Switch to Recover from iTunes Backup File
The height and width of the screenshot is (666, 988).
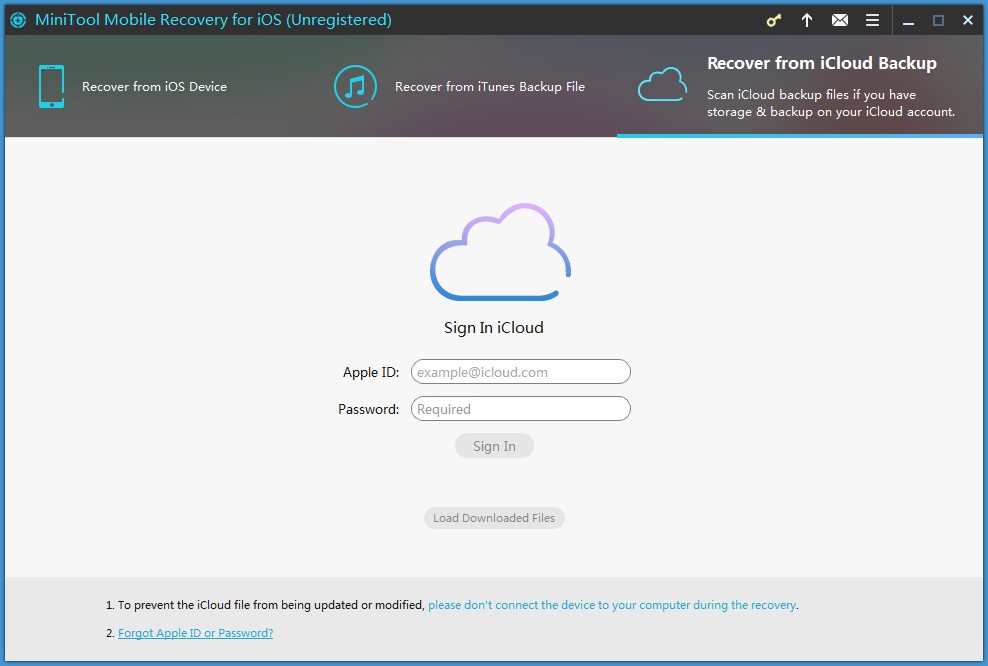pyautogui.click(x=490, y=86)
